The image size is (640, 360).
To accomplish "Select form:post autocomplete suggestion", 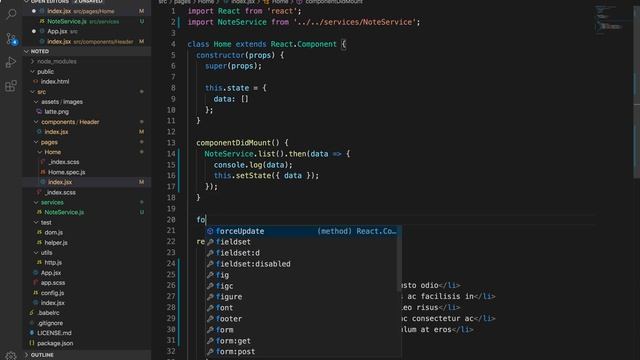I will coord(303,351).
